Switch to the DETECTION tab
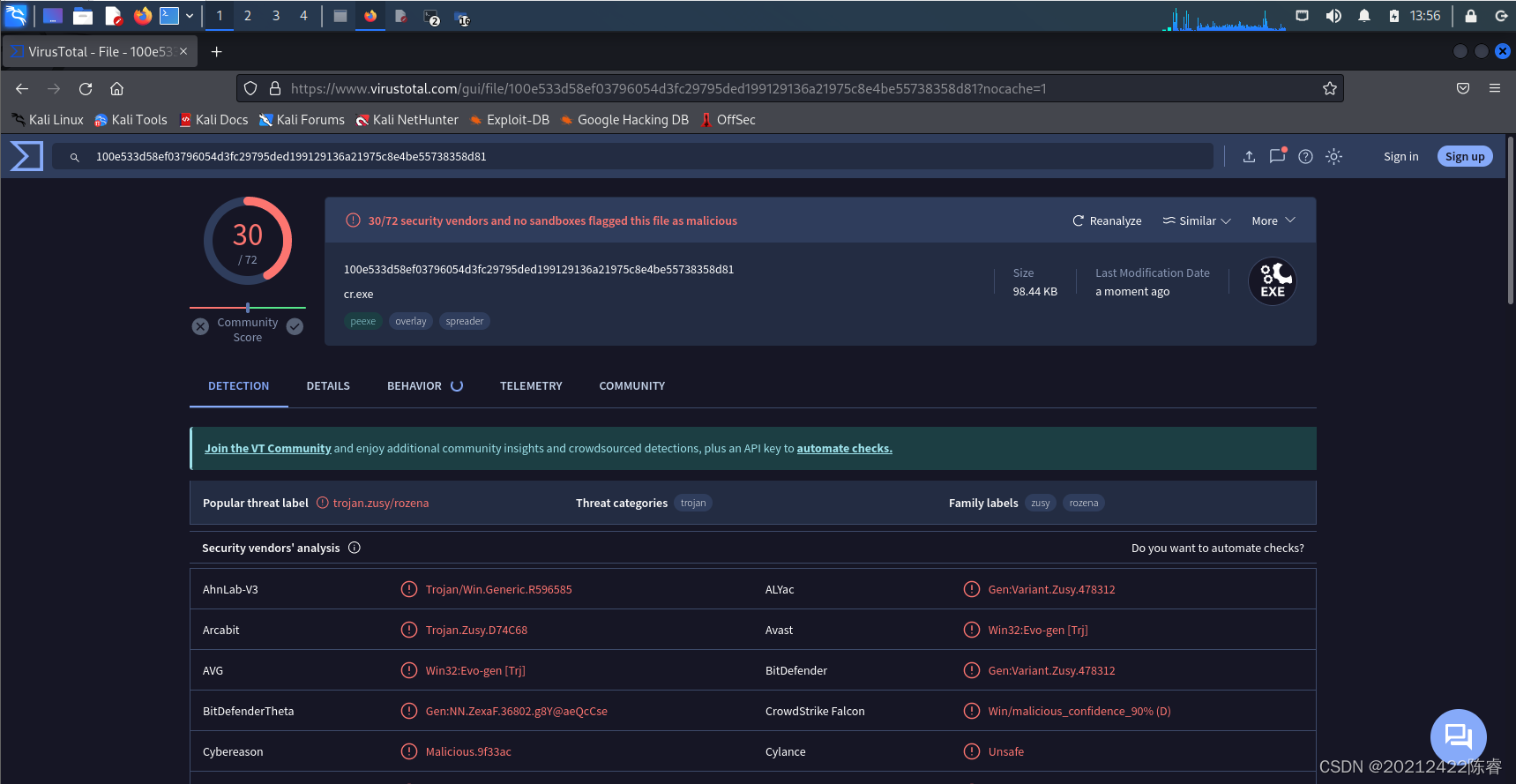Viewport: 1516px width, 784px height. tap(239, 386)
